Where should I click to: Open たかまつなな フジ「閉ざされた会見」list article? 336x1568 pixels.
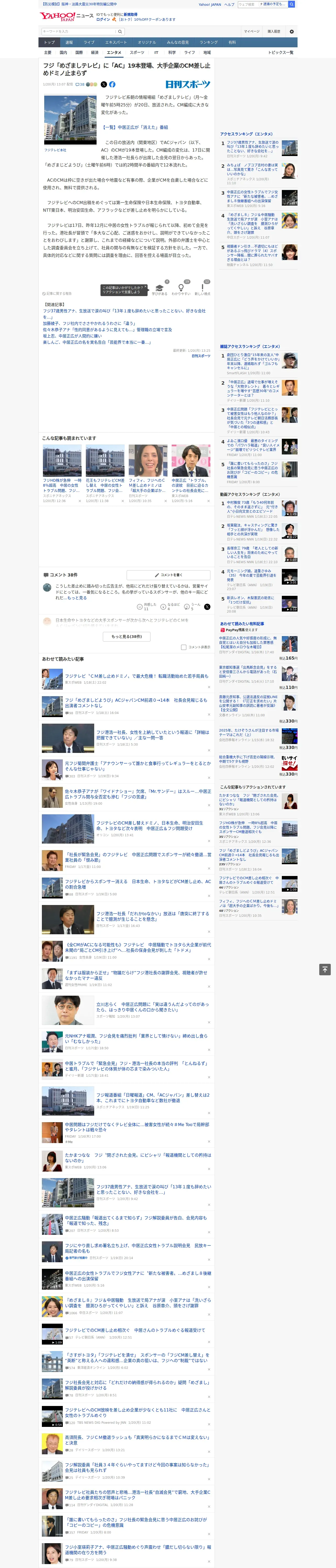coord(138,1157)
